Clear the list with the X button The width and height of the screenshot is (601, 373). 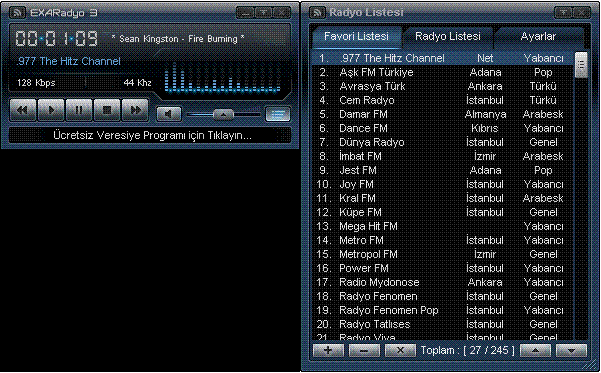(x=400, y=350)
